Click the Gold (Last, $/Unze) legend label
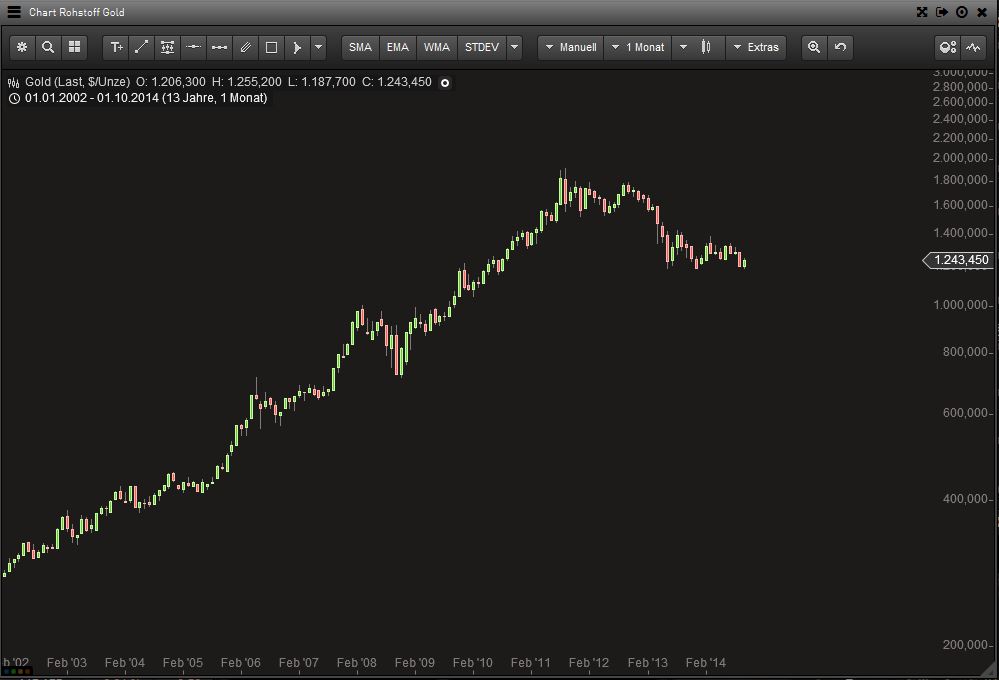 [77, 82]
